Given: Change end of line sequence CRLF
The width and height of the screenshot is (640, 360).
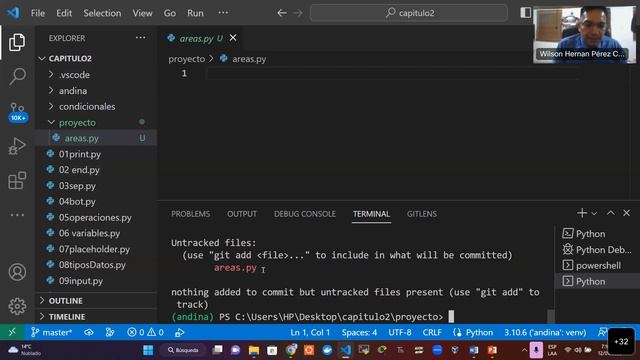Looking at the screenshot, I should point(432,333).
